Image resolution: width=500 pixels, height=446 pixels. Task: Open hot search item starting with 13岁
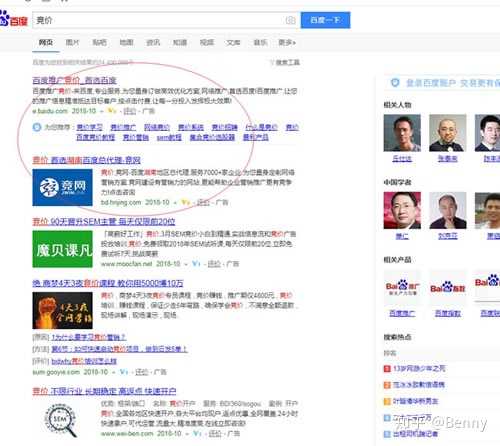[419, 369]
